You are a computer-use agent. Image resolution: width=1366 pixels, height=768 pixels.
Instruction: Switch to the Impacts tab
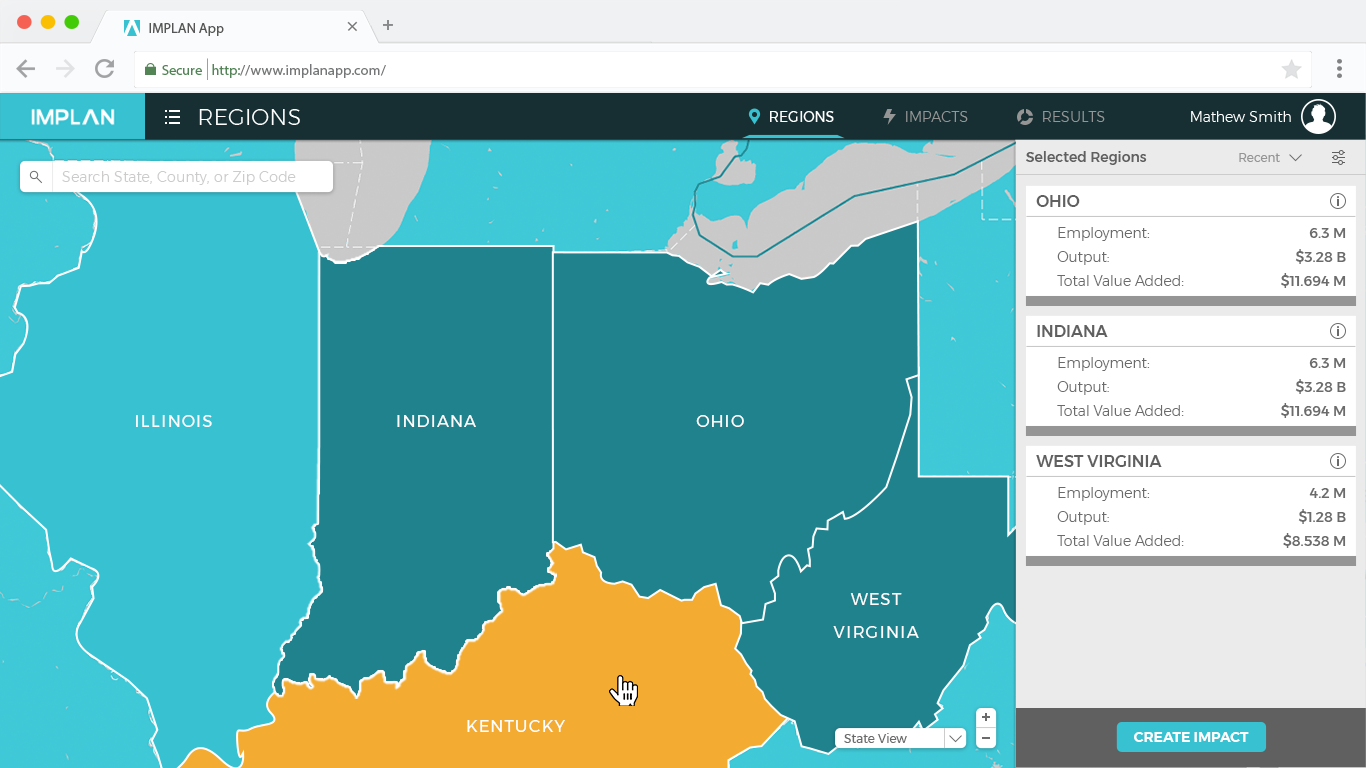tap(925, 117)
